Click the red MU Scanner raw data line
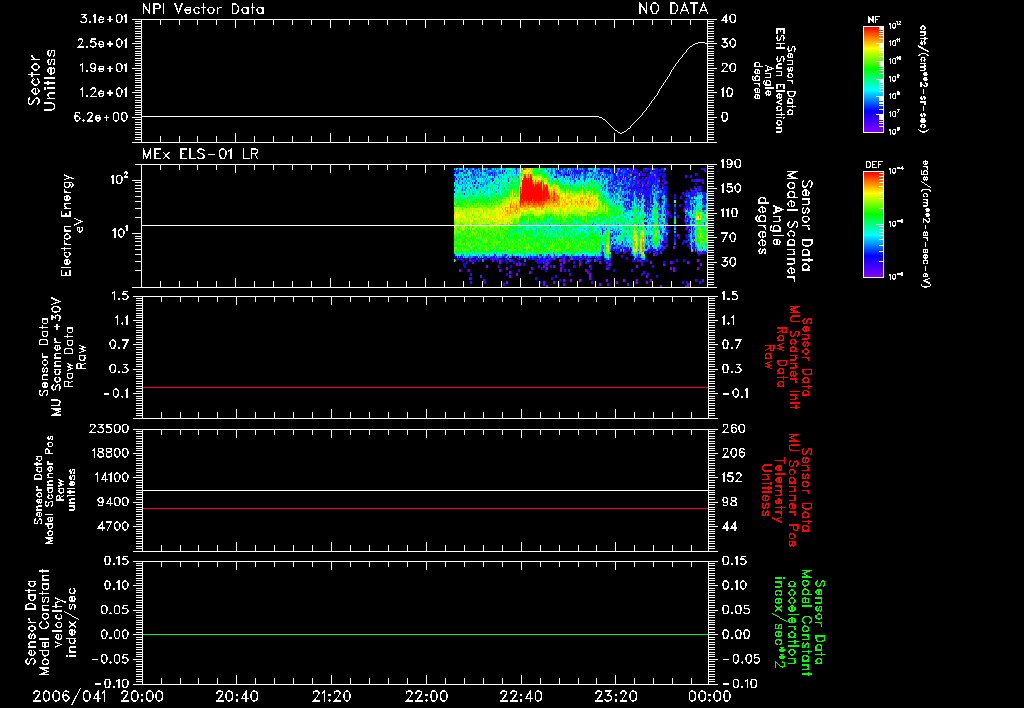The image size is (1024, 708). click(424, 387)
